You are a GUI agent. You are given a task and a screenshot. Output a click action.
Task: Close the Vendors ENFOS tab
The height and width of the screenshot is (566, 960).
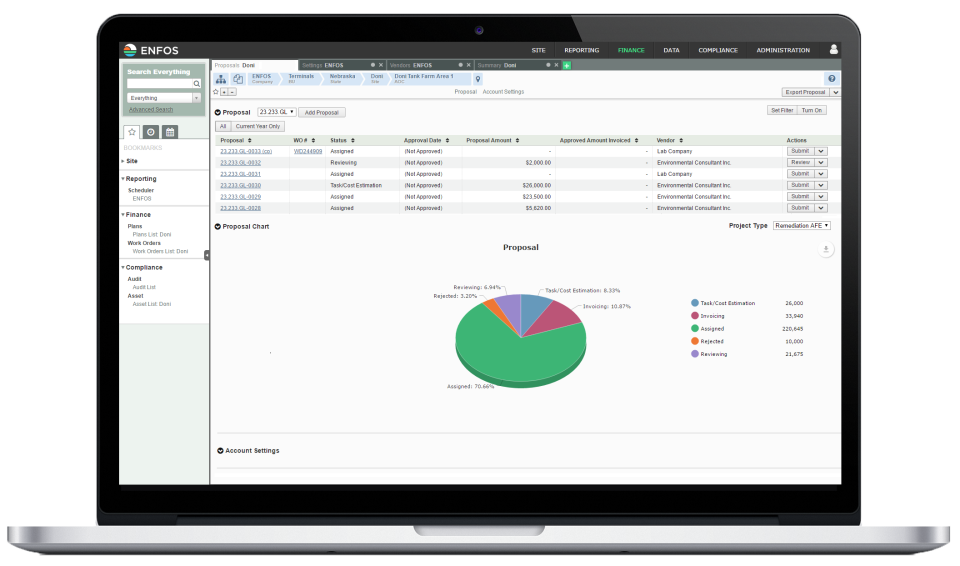click(469, 65)
